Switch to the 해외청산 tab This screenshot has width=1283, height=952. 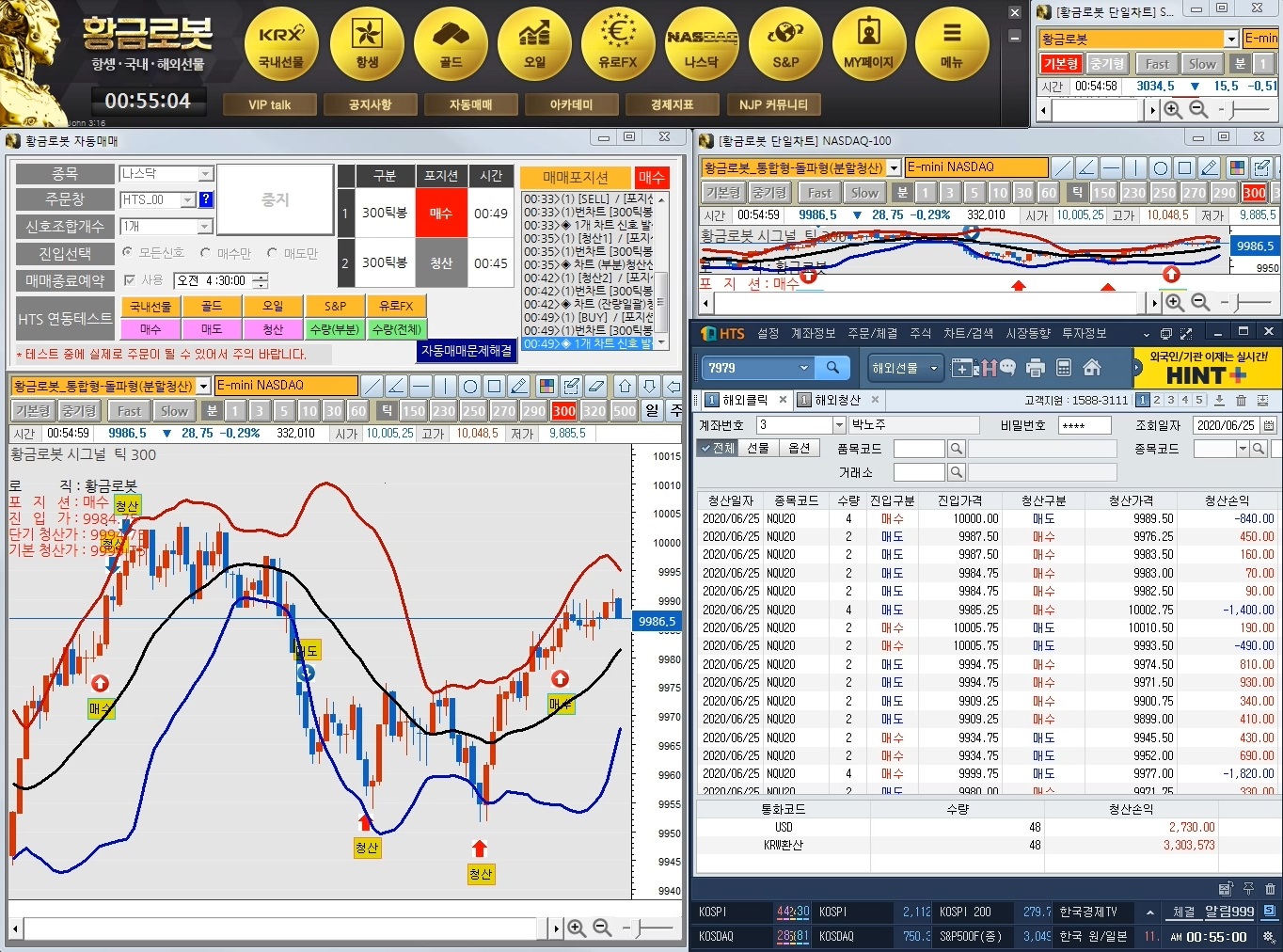point(836,400)
